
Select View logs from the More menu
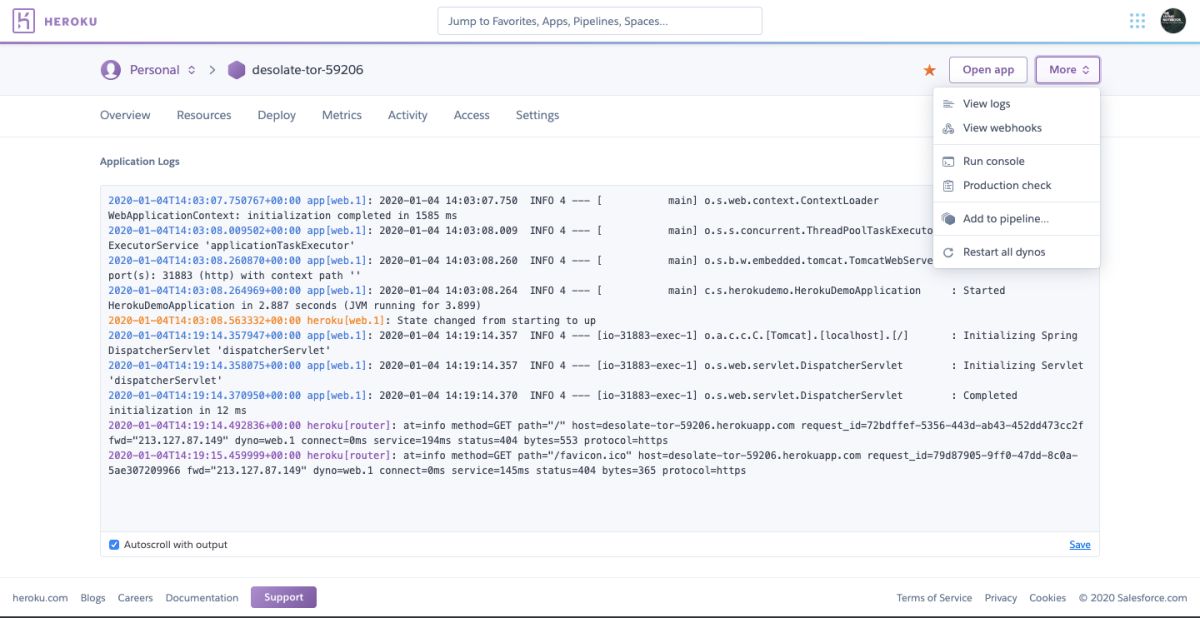pyautogui.click(x=985, y=103)
